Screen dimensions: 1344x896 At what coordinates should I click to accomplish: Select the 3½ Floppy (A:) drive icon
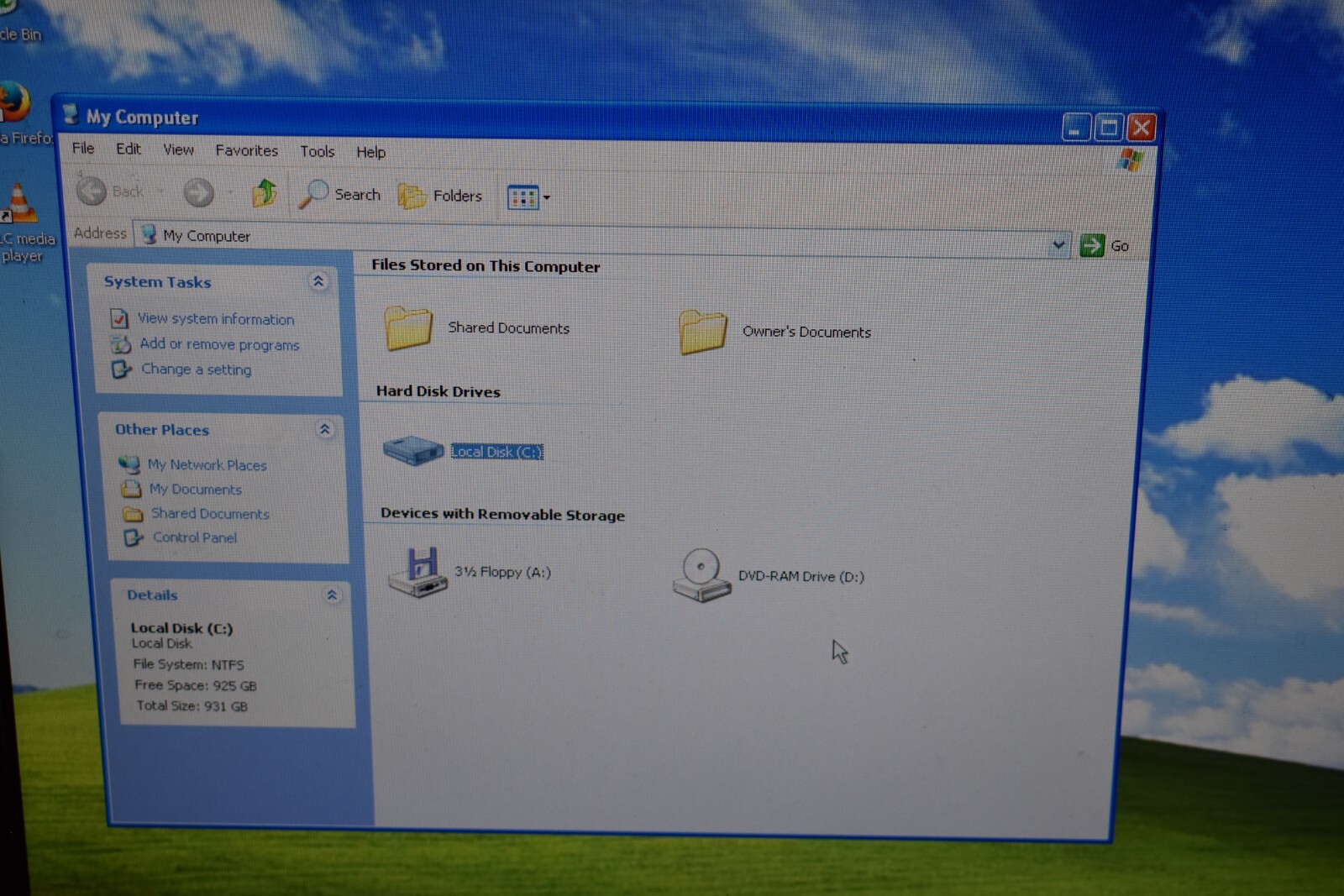pyautogui.click(x=417, y=572)
